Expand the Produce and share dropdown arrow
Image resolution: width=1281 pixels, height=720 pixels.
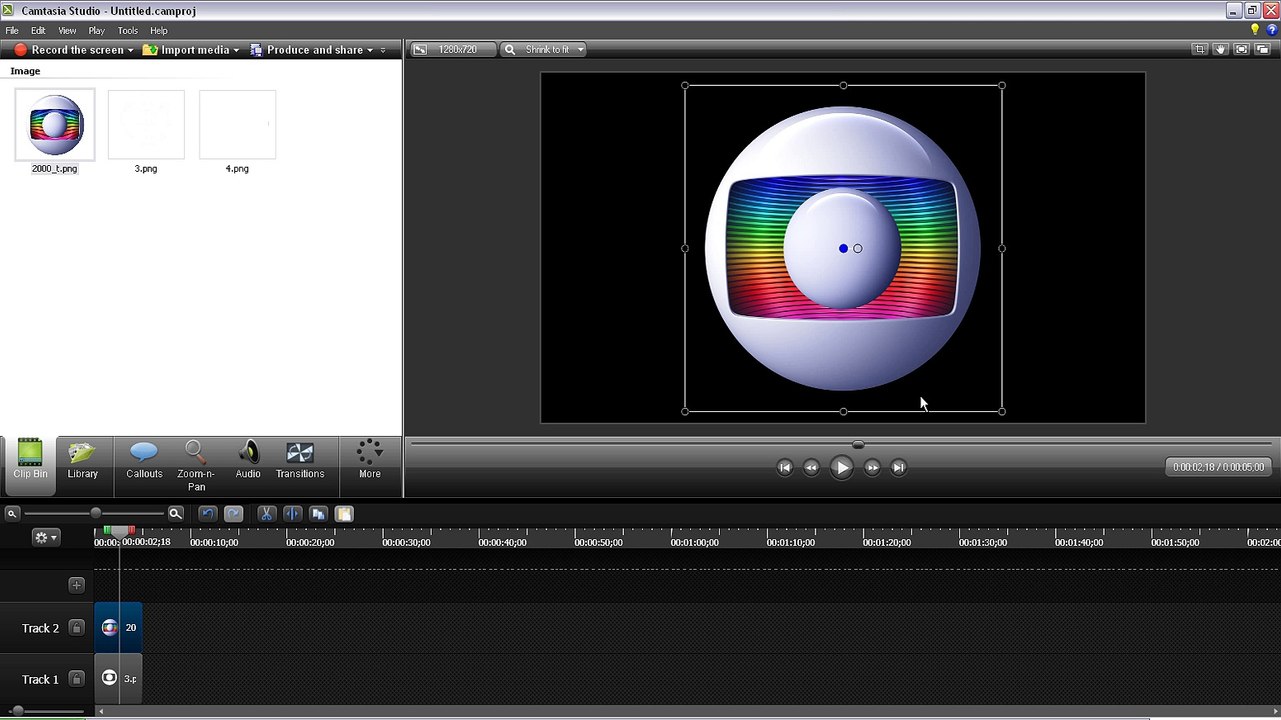(370, 50)
